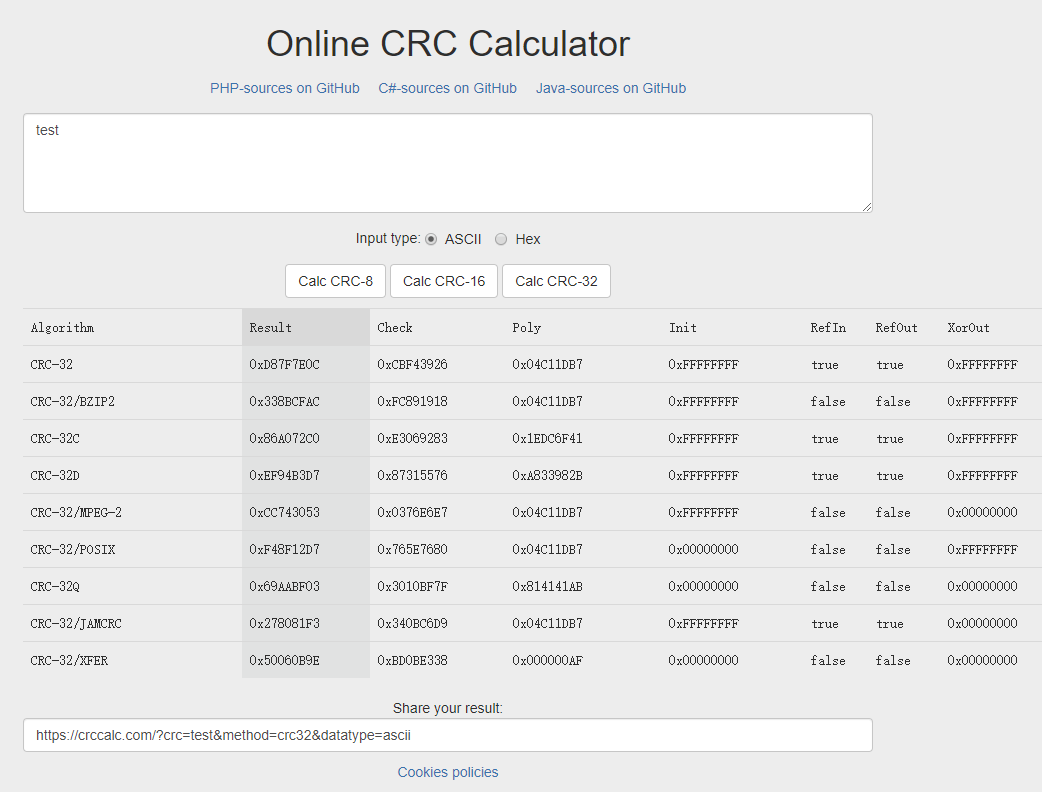Click poly value 0x1EDC6F41
Image resolution: width=1042 pixels, height=792 pixels.
click(547, 439)
